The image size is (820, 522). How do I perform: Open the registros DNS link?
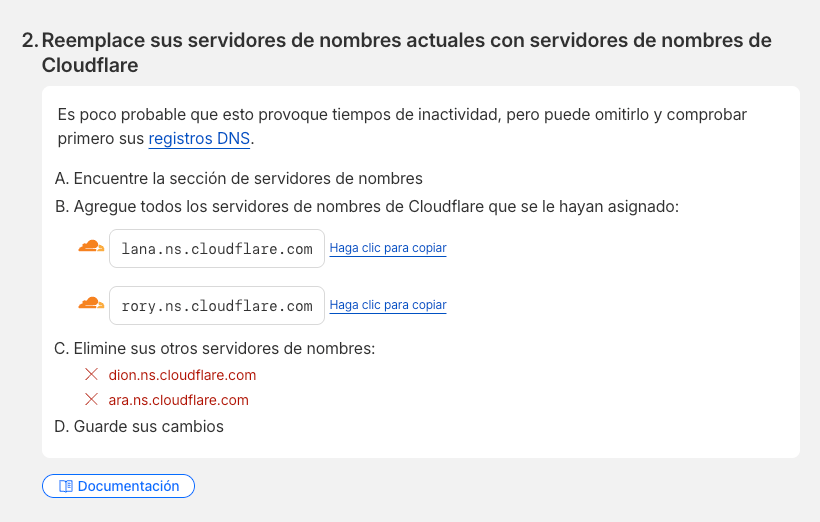tap(199, 139)
